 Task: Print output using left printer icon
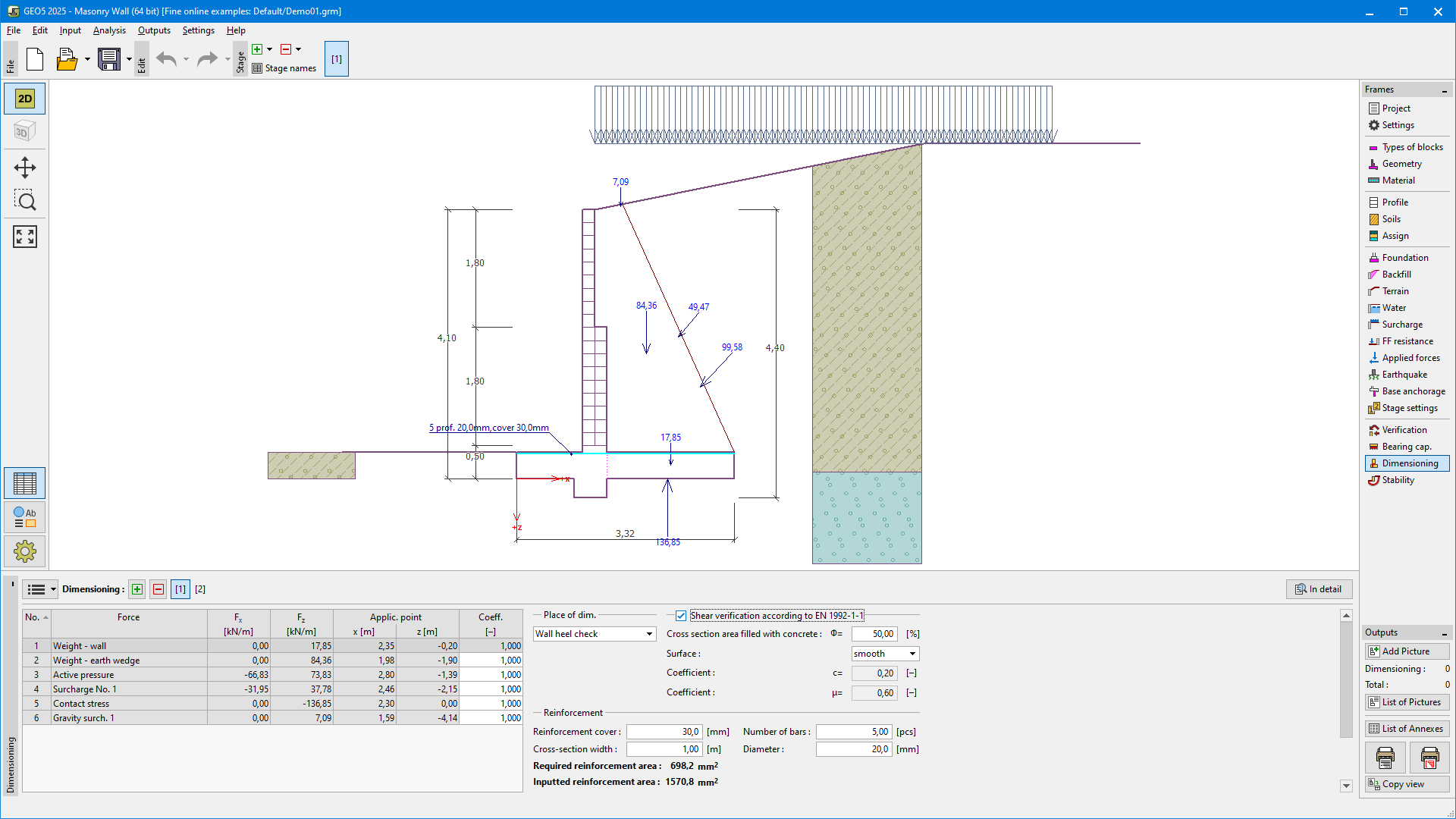tap(1385, 757)
